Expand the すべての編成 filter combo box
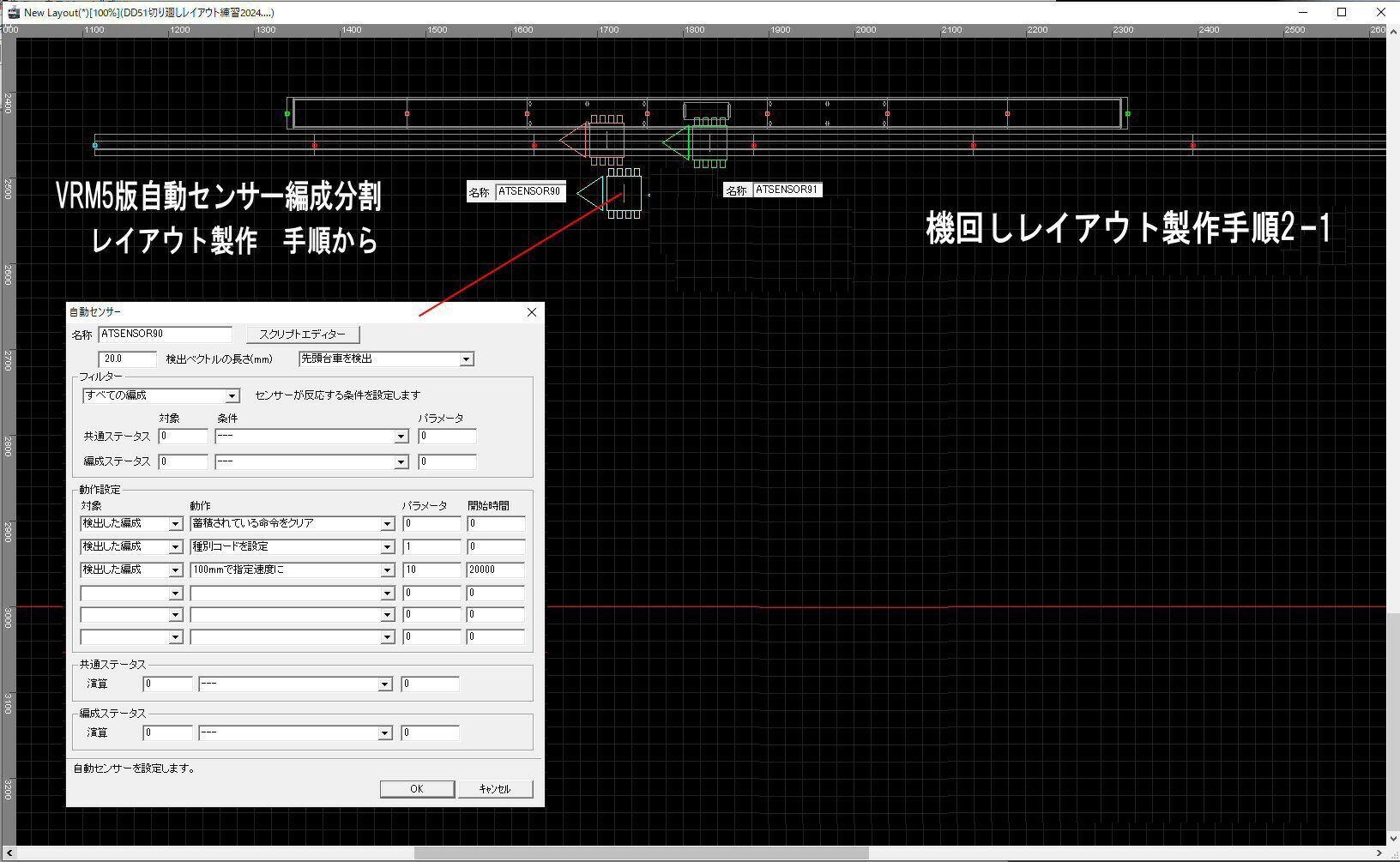 point(232,395)
